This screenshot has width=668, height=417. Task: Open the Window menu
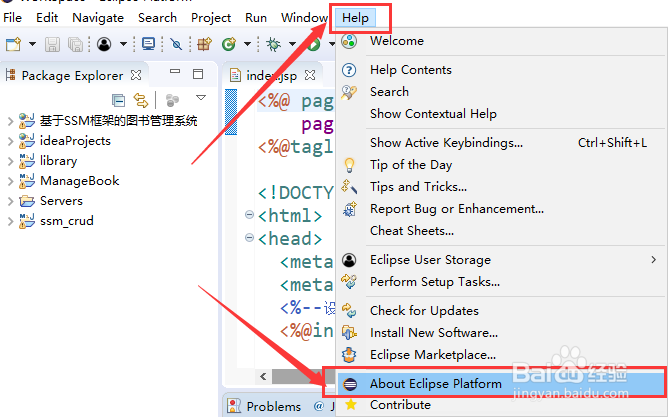tap(304, 18)
